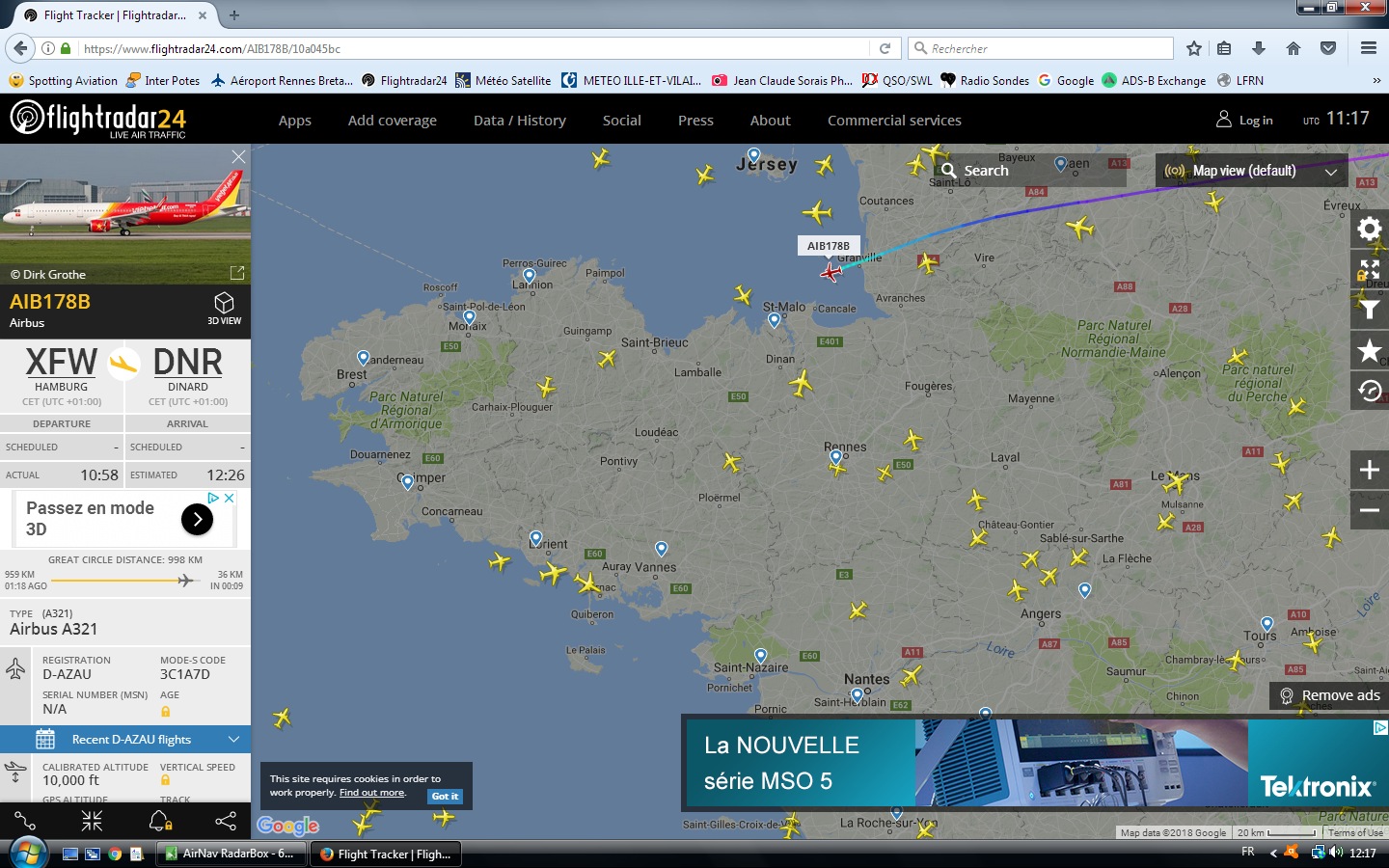Close the Passez en mode 3D ad

tap(229, 498)
